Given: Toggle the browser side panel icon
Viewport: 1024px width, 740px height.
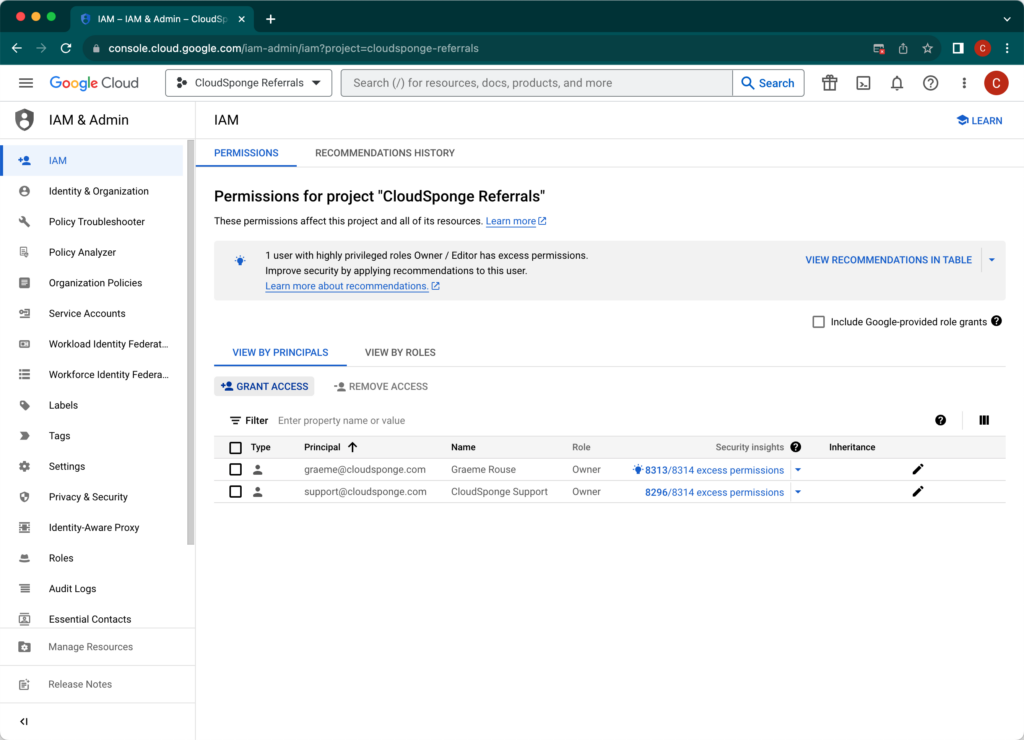Looking at the screenshot, I should click(957, 48).
